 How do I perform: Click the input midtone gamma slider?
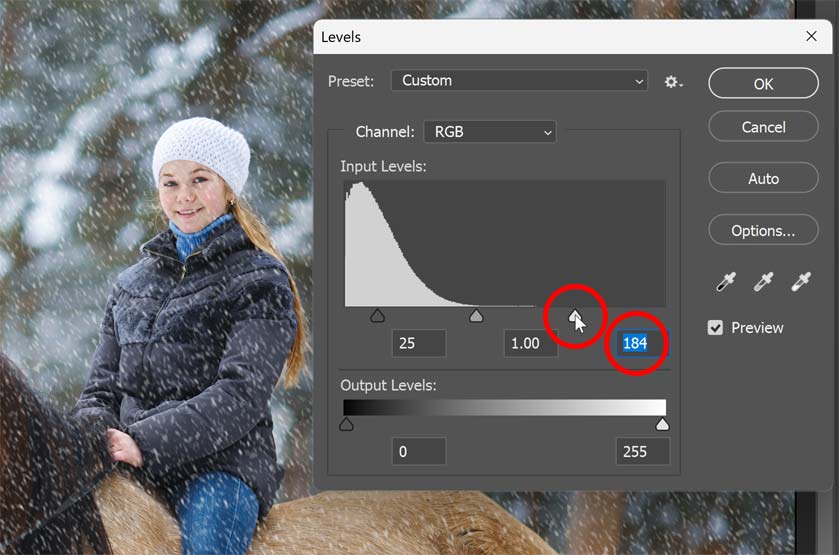click(x=476, y=315)
